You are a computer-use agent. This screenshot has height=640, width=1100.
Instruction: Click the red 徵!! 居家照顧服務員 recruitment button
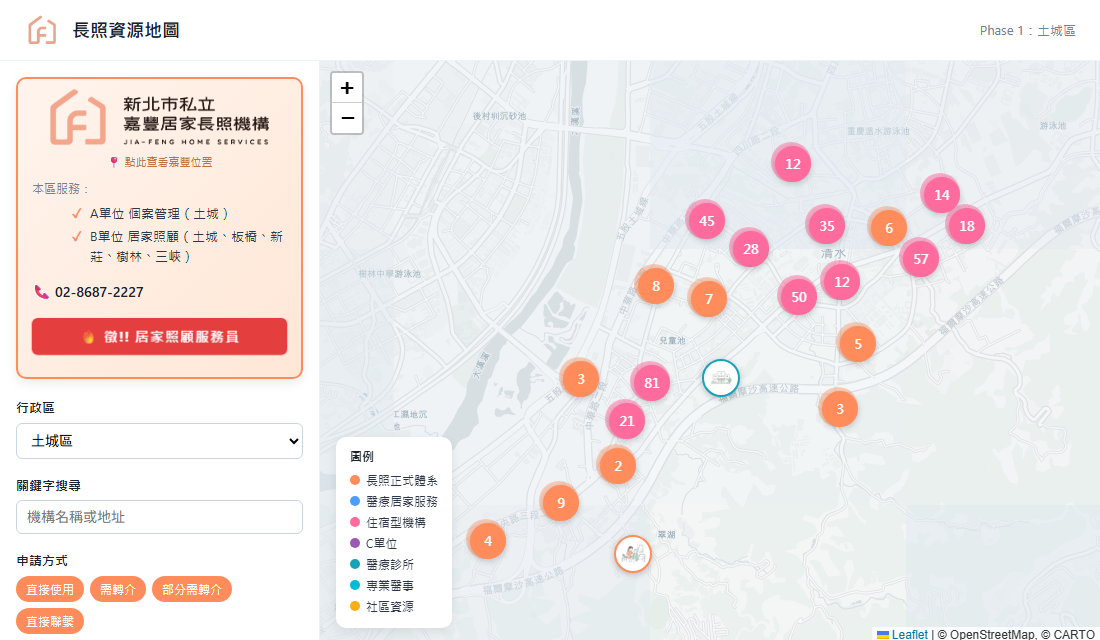point(159,336)
